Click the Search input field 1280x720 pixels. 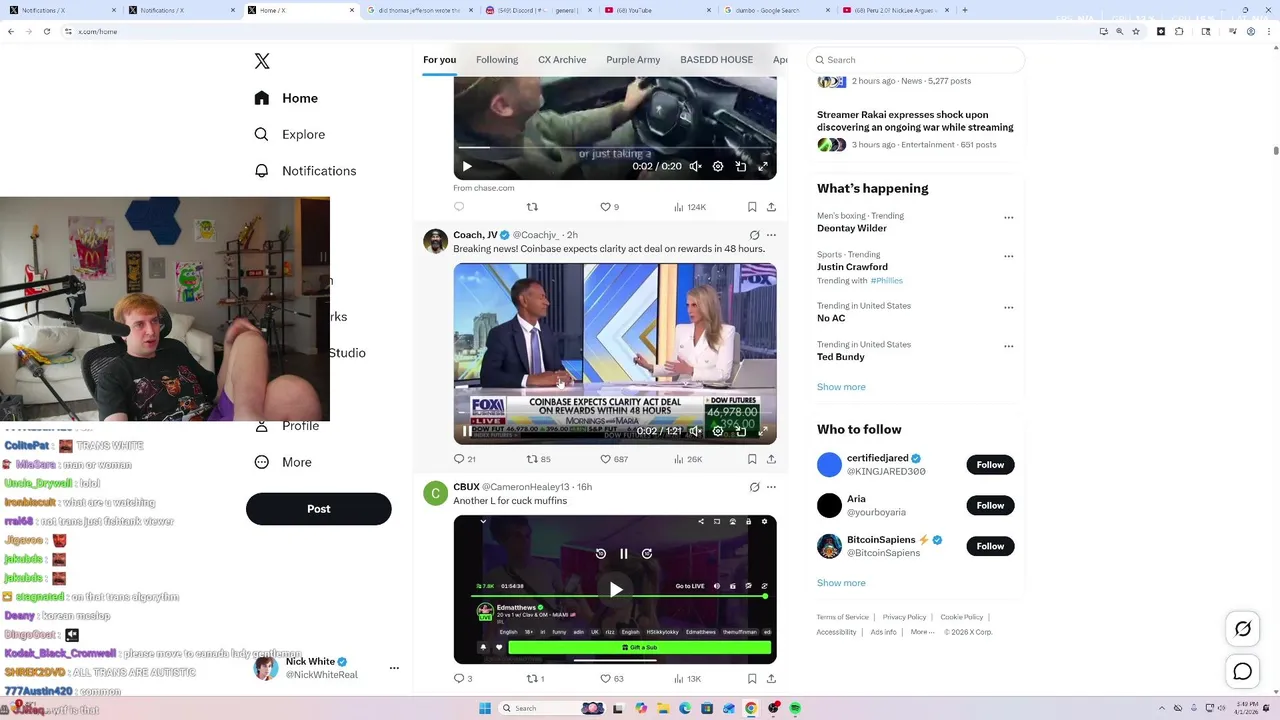[916, 60]
